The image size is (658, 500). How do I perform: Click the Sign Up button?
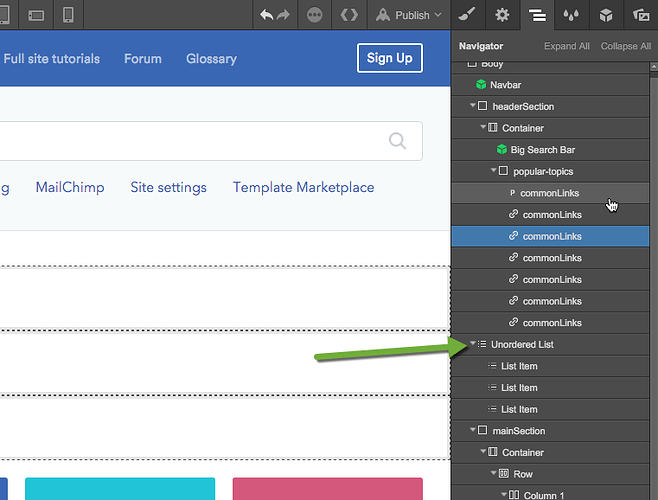(x=389, y=58)
